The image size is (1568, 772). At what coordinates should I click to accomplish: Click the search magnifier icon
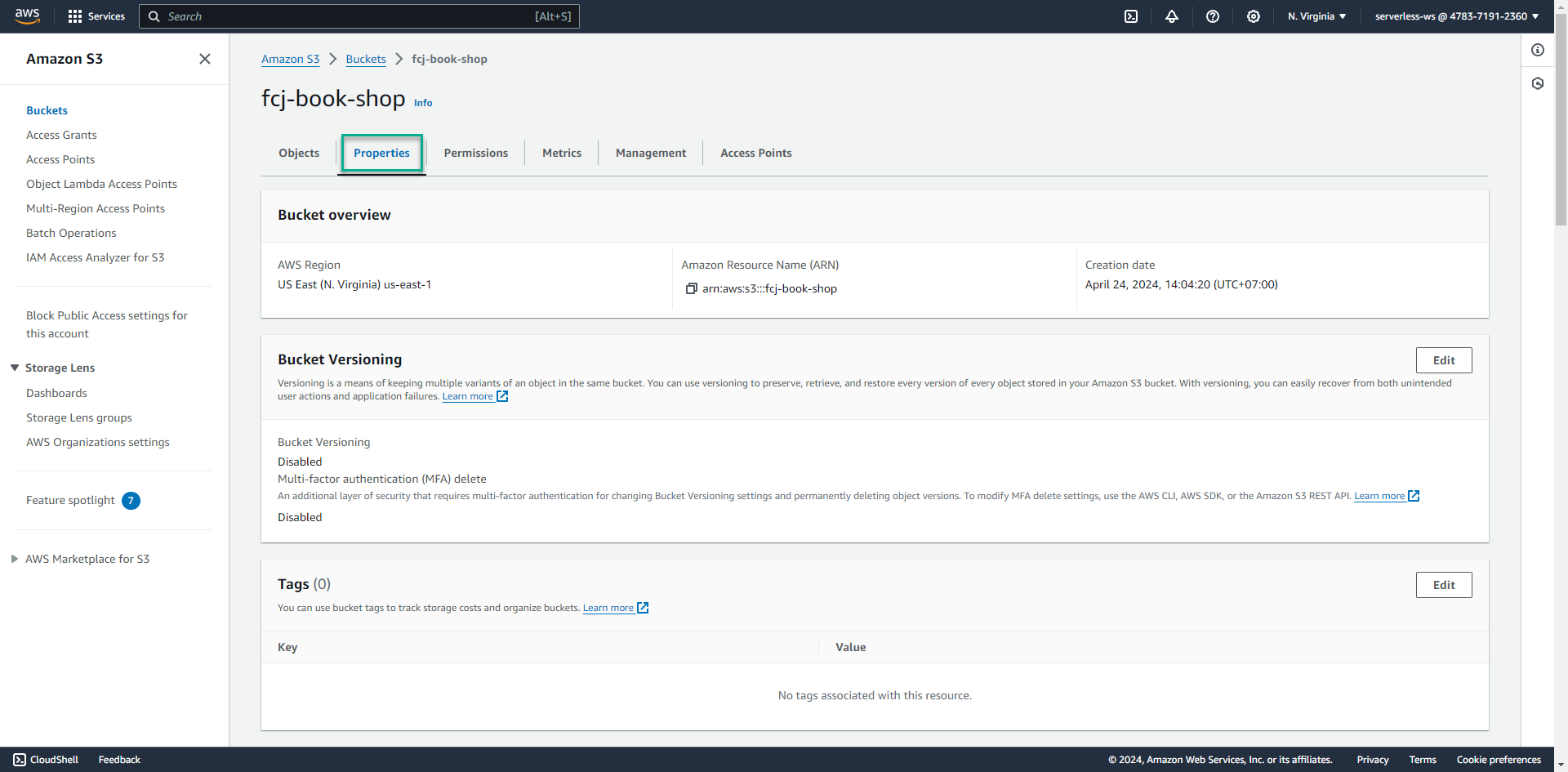[x=154, y=16]
